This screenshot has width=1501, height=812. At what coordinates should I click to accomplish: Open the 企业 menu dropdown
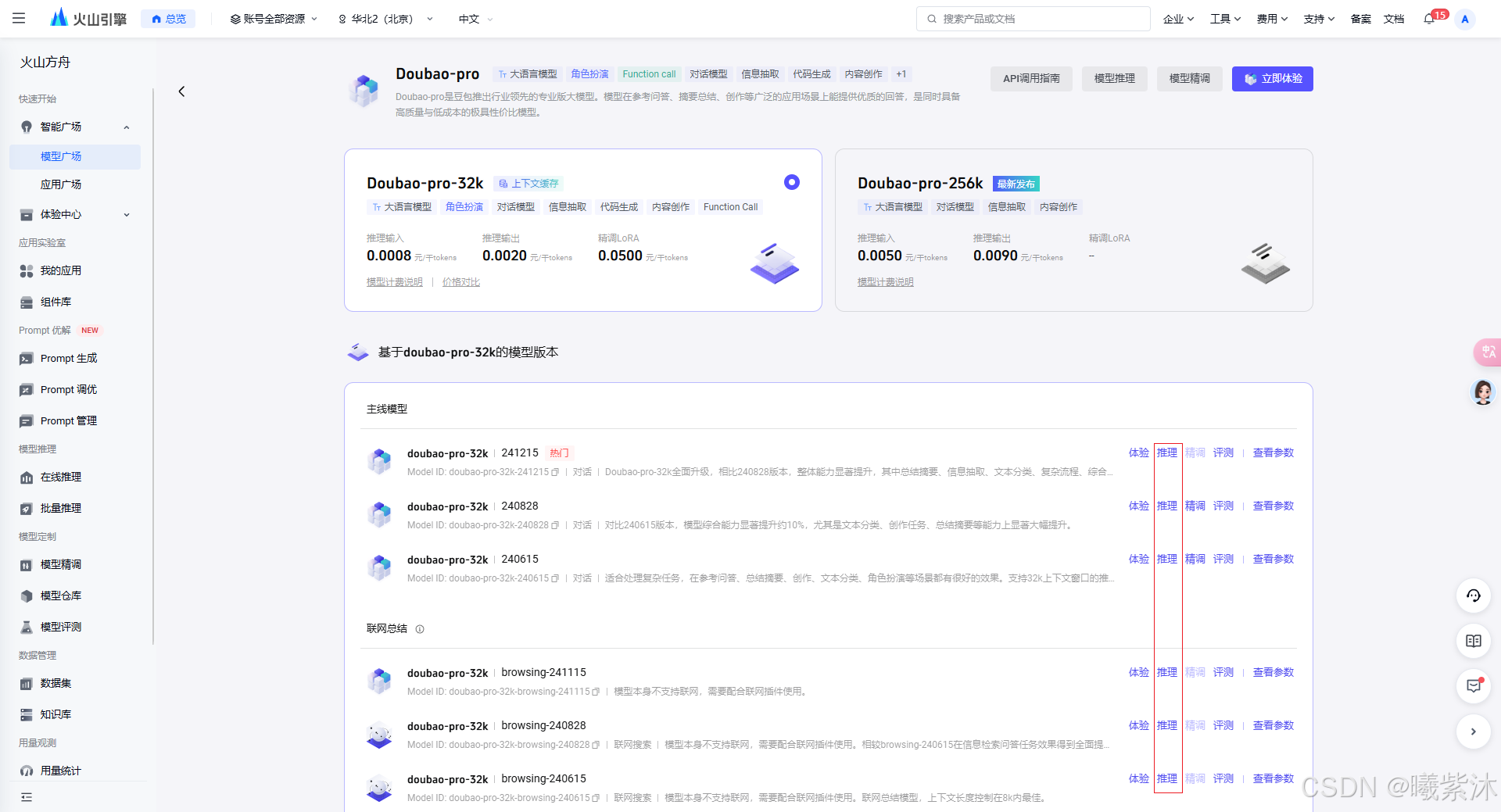[x=1178, y=19]
